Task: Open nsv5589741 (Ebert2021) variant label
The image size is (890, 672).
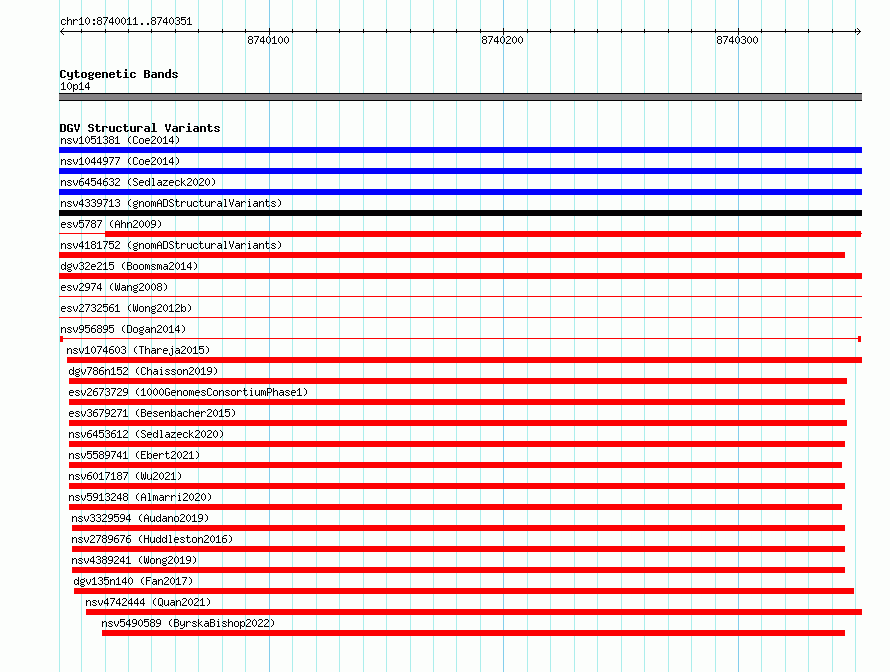Action: click(134, 455)
